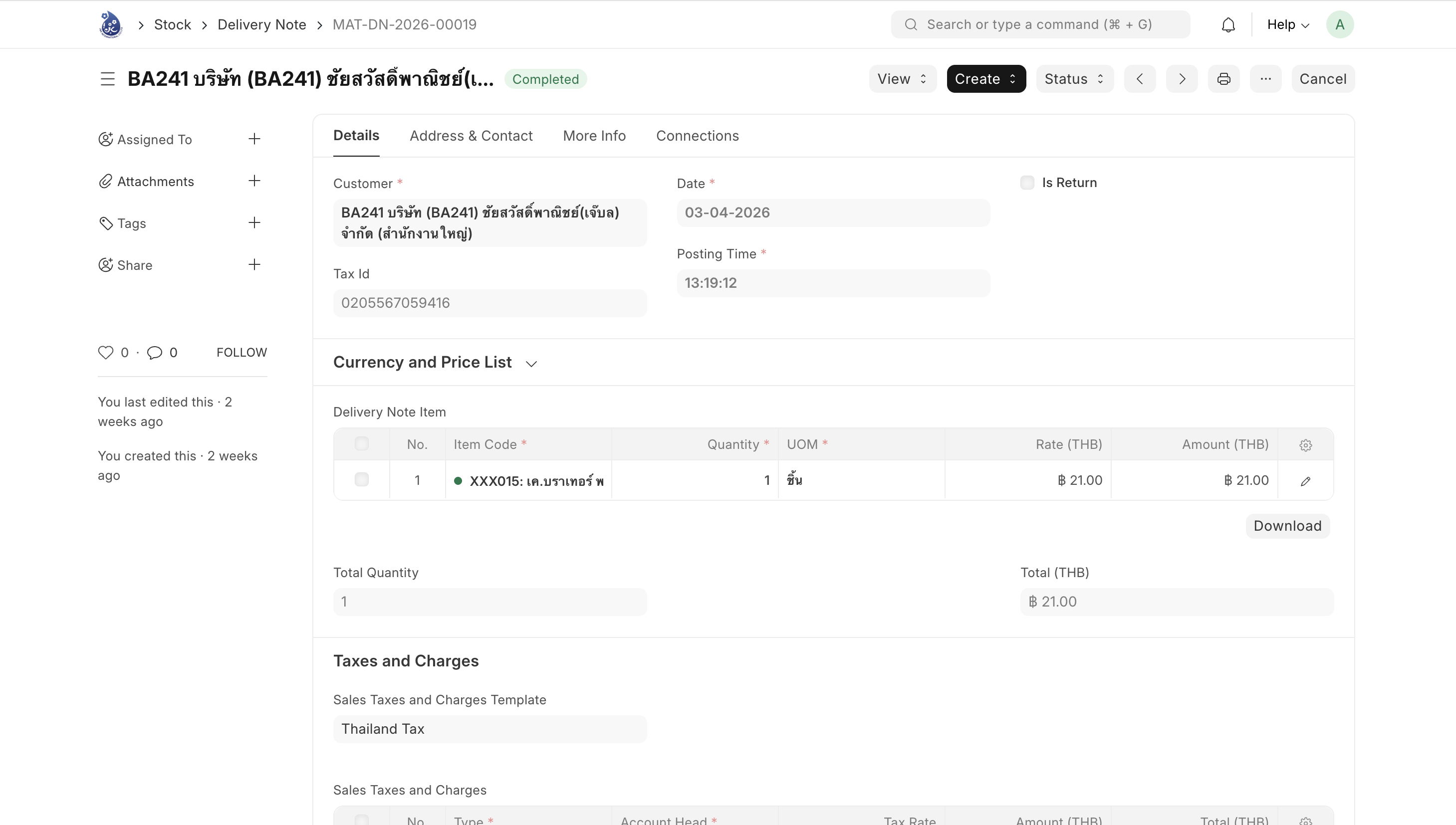Click the Date field 03-04-2026
The height and width of the screenshot is (825, 1456).
pos(833,213)
